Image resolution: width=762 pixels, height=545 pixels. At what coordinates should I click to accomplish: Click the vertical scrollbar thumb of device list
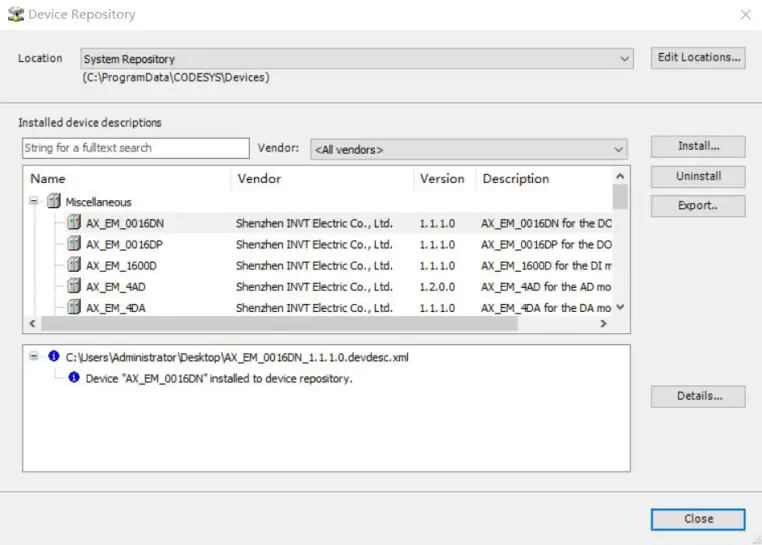[620, 196]
